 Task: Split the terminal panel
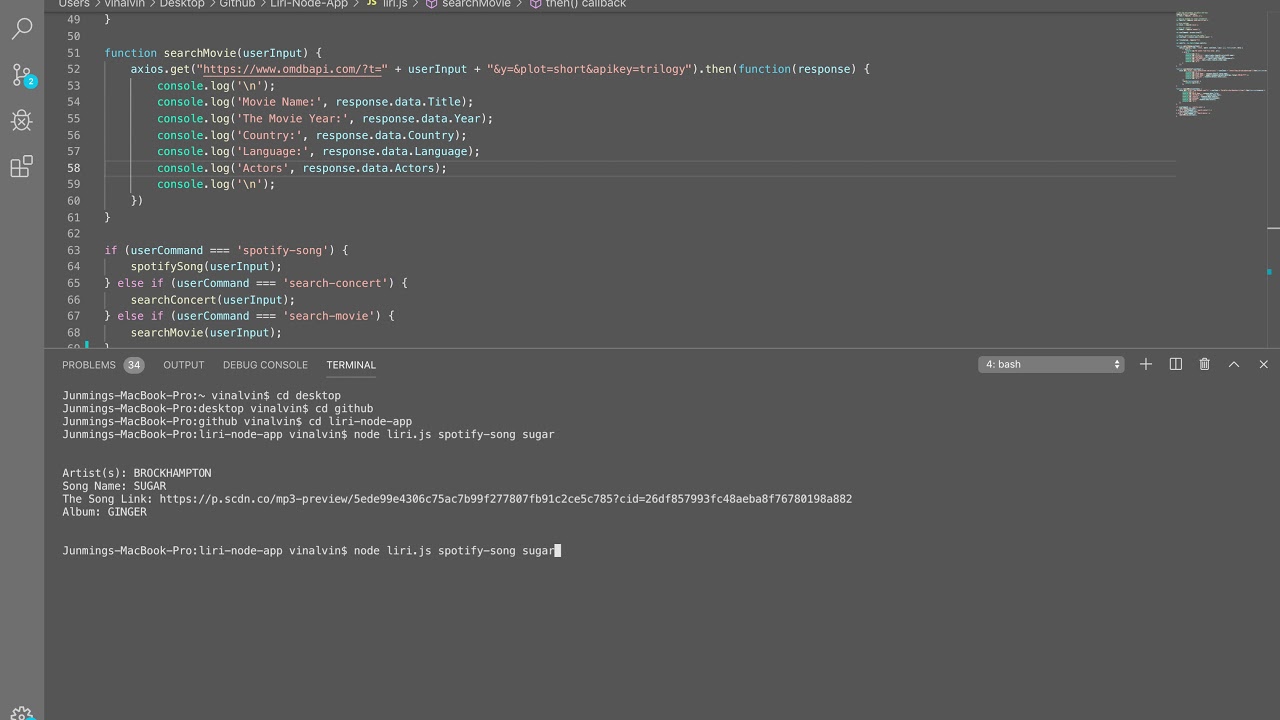1176,364
